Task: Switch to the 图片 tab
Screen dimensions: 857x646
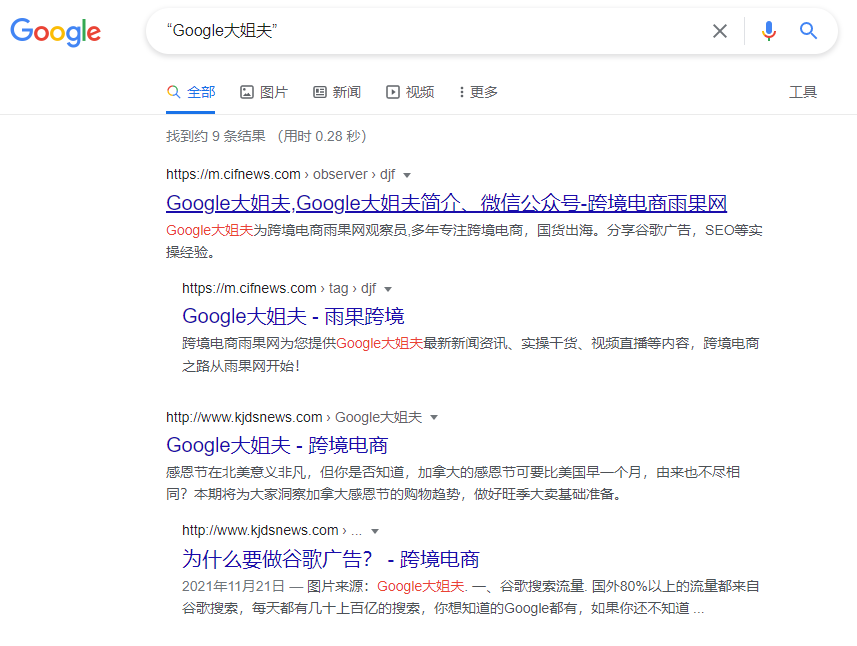Action: [264, 92]
